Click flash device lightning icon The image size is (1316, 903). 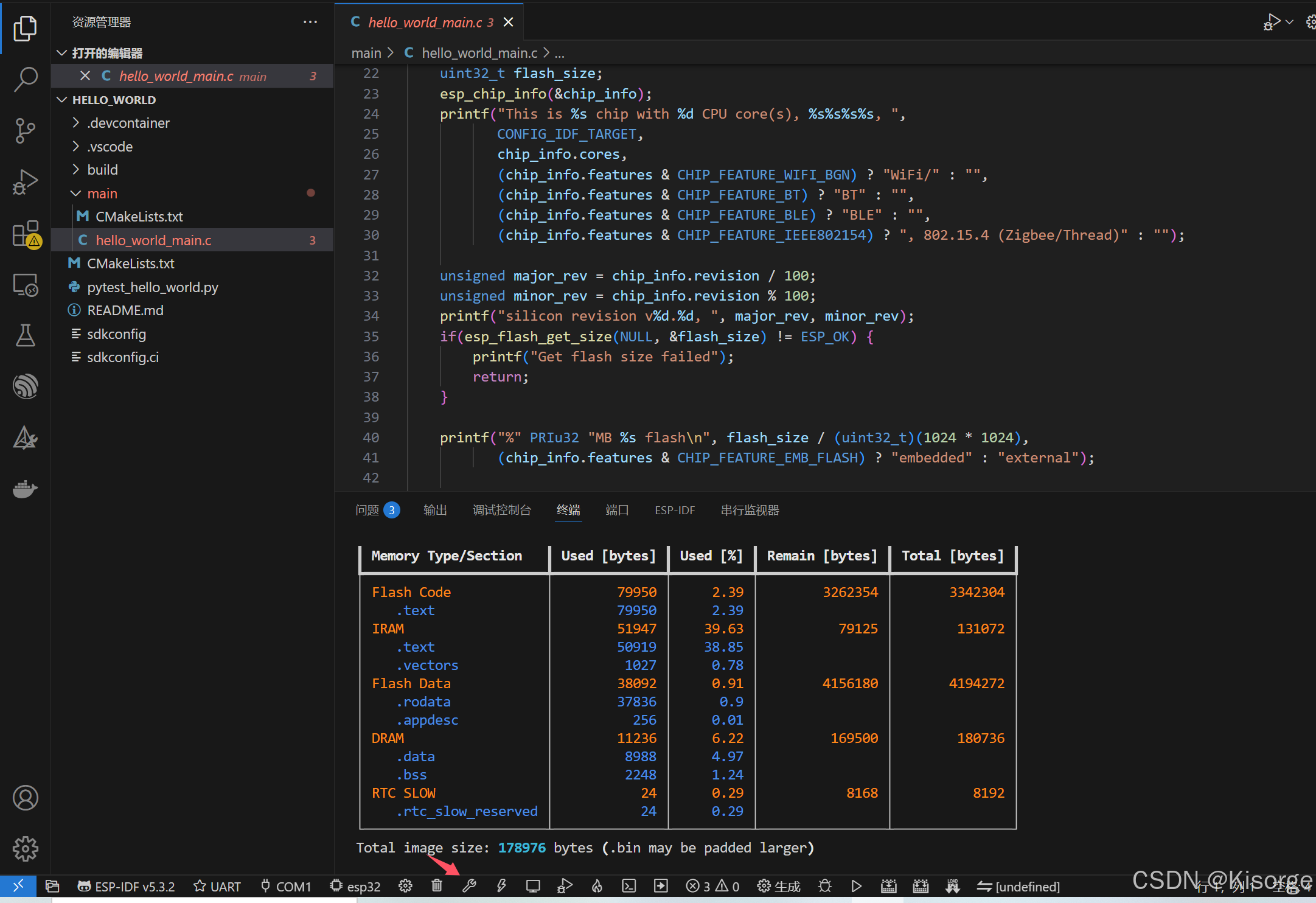point(501,886)
